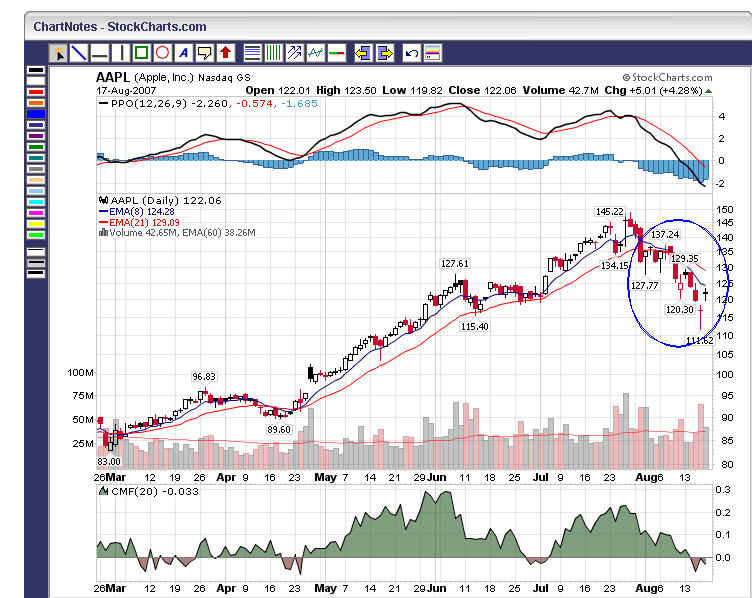Click the CMF(20) -0.033 indicator label
Screen dimensions: 752x598
[149, 492]
